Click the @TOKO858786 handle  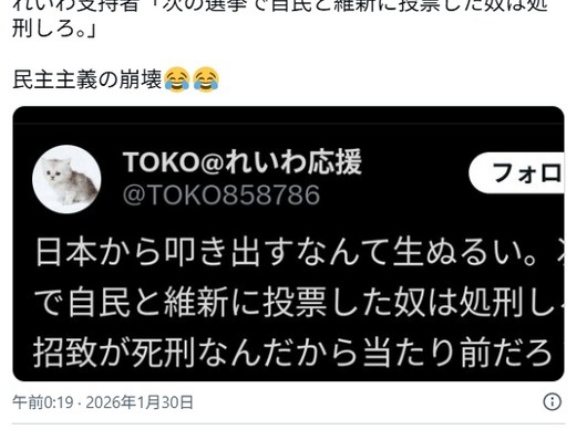222,195
